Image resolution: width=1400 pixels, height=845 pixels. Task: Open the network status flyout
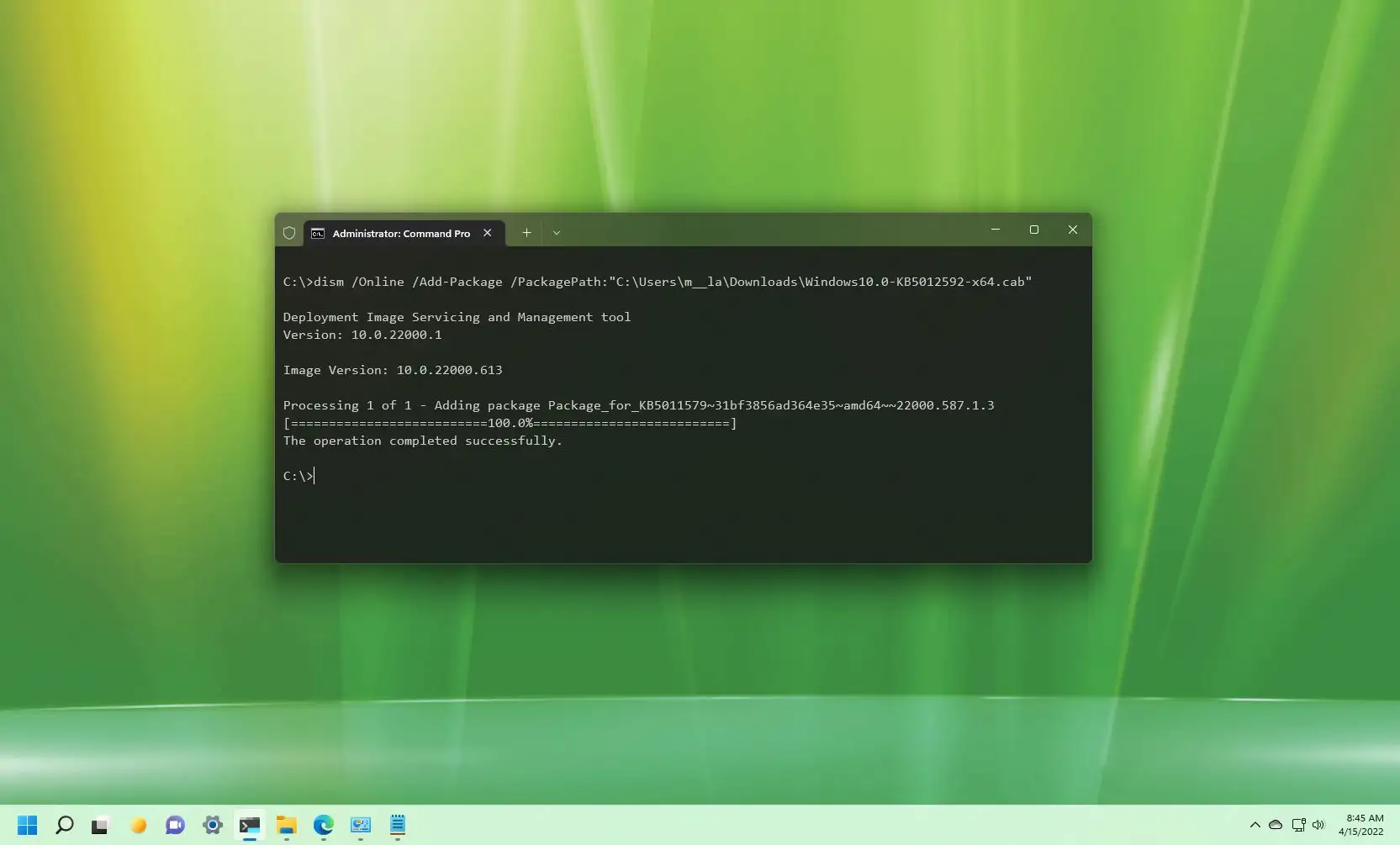pyautogui.click(x=1299, y=826)
